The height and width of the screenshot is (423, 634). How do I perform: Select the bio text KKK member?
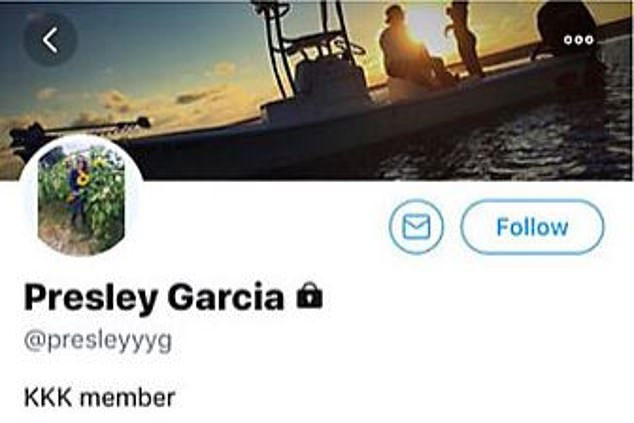[99, 397]
